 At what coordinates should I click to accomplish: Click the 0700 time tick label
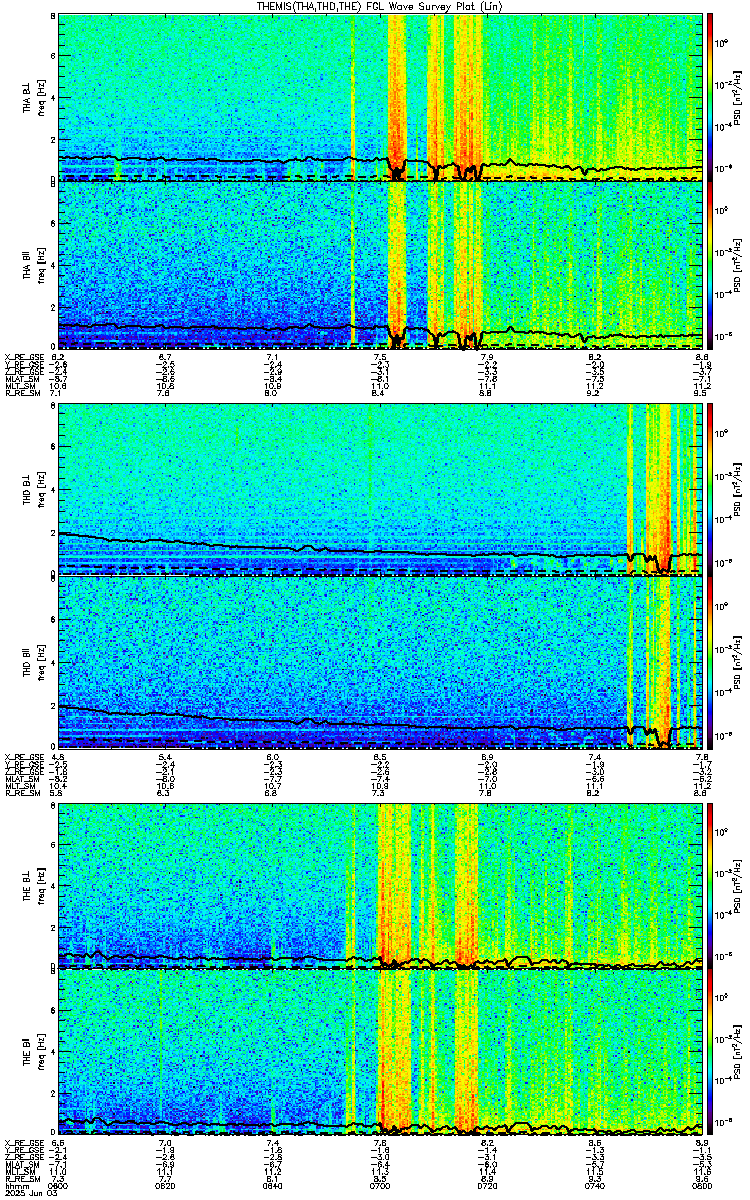click(380, 1186)
